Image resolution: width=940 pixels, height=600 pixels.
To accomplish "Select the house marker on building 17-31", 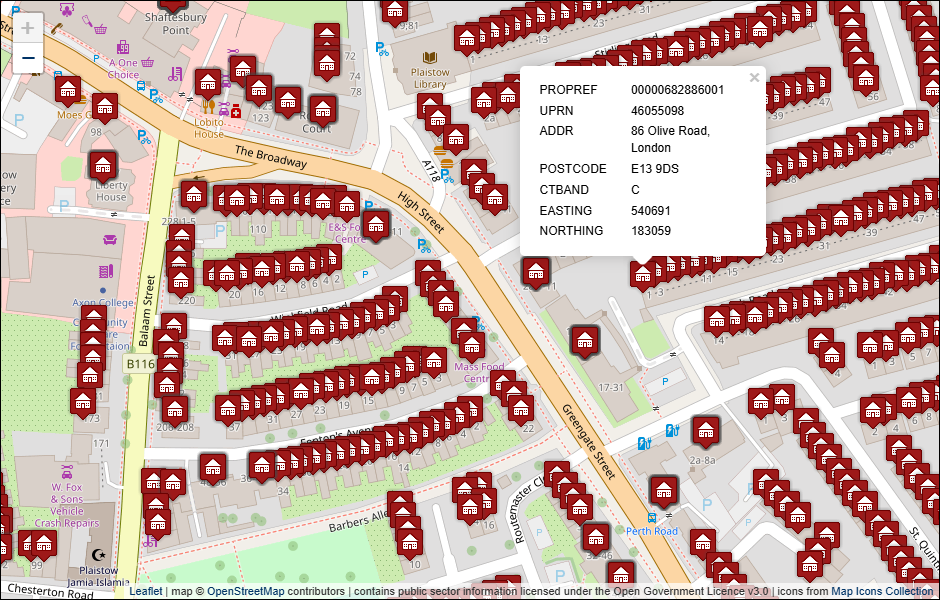I will point(584,340).
